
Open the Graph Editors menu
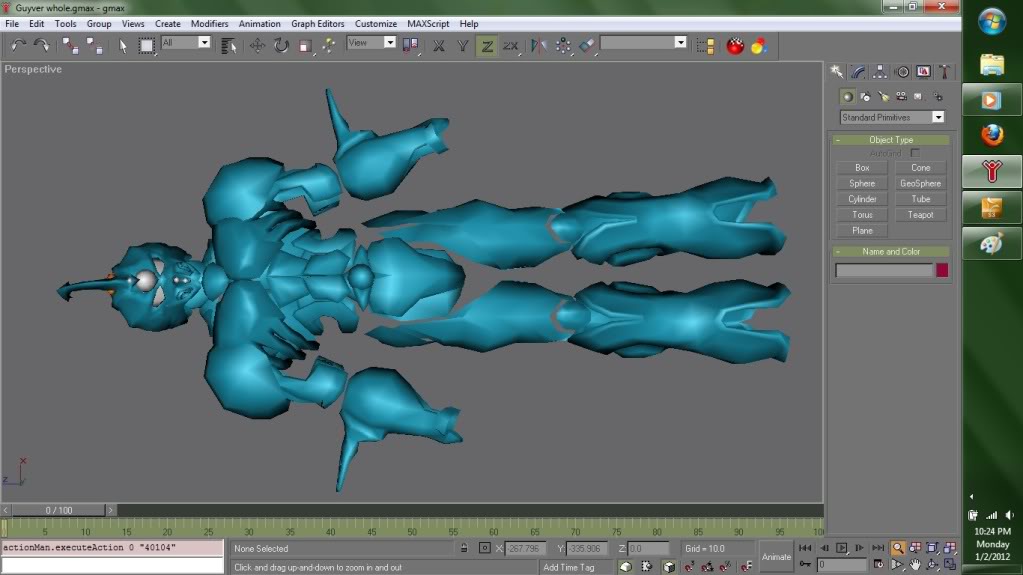click(317, 23)
